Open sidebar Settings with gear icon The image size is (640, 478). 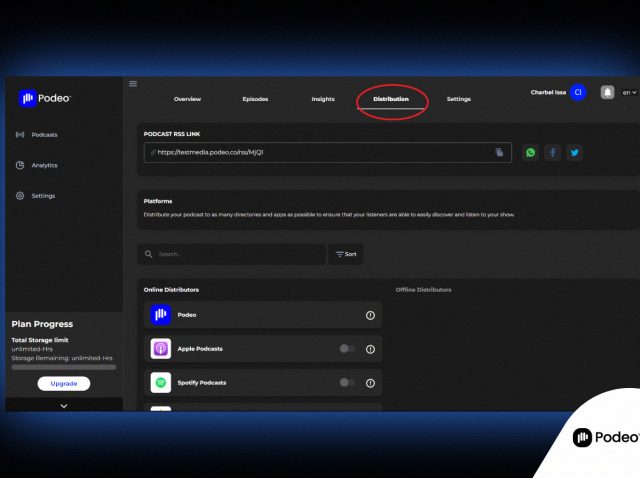click(35, 196)
